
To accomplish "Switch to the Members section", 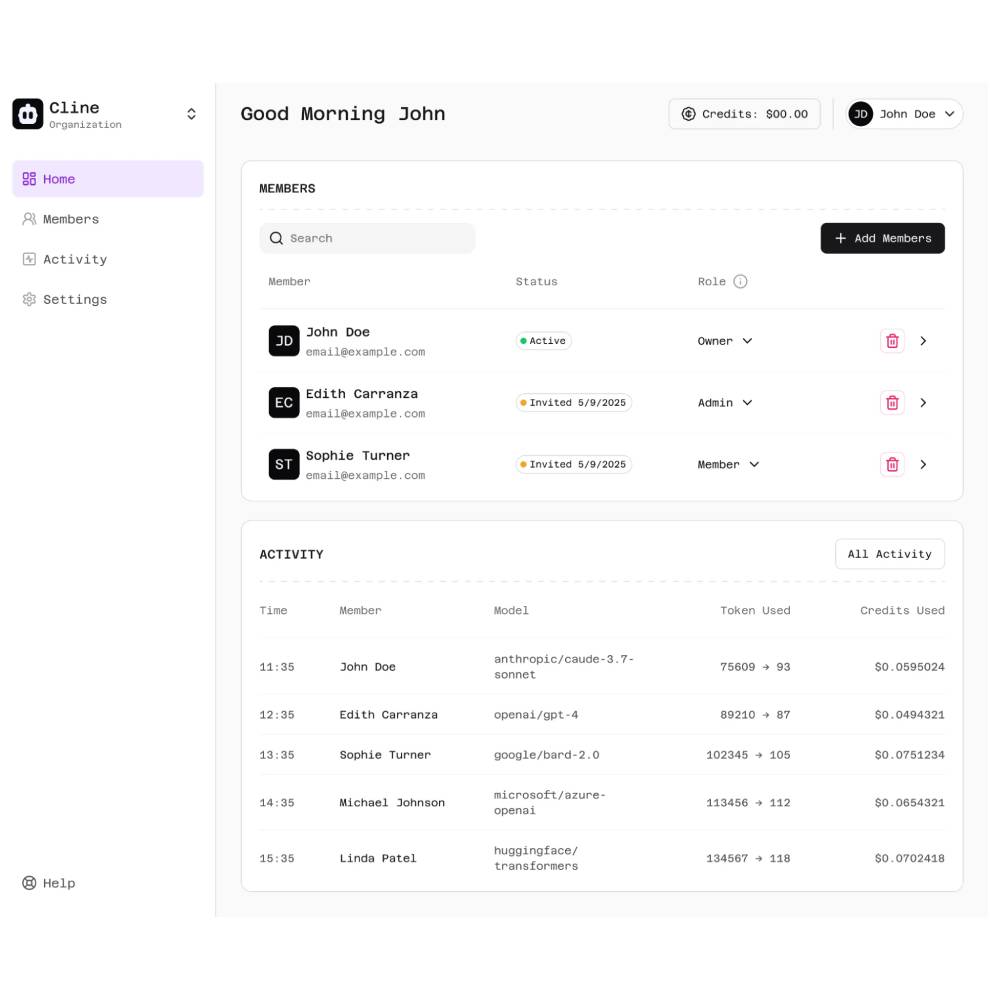I will click(x=73, y=219).
